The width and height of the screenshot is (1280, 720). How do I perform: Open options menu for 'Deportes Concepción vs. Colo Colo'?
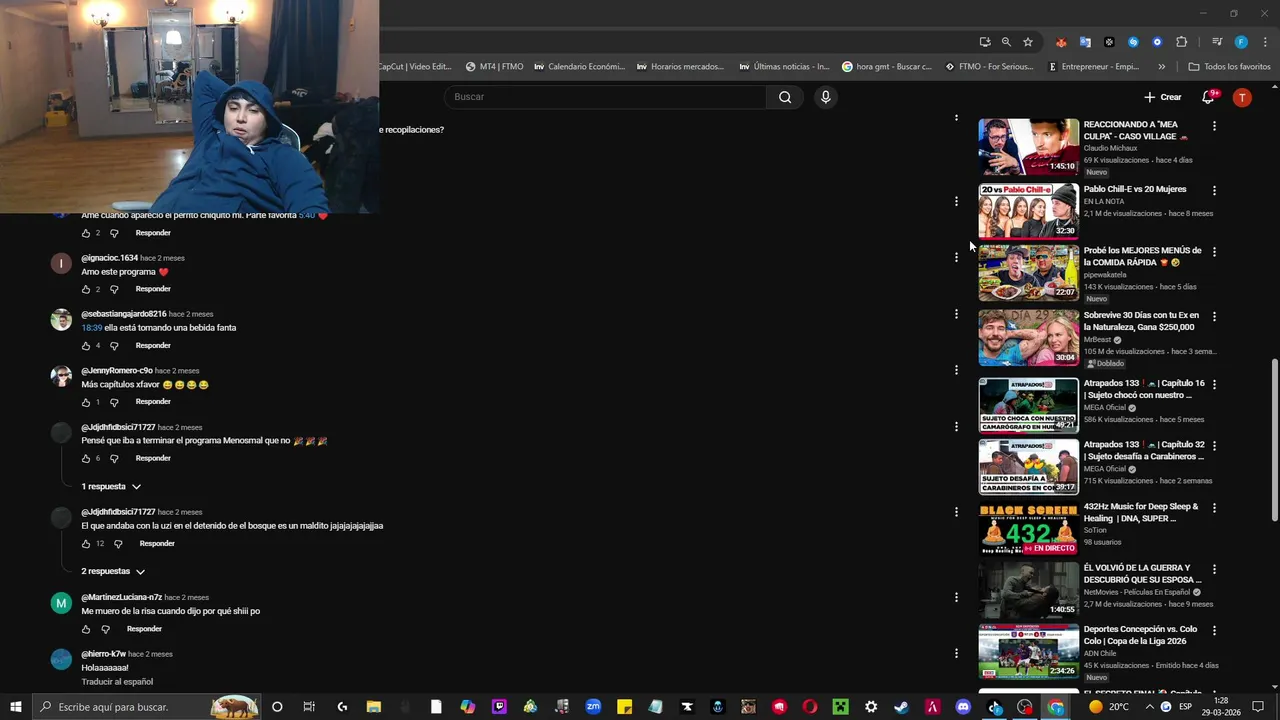pyautogui.click(x=1214, y=631)
